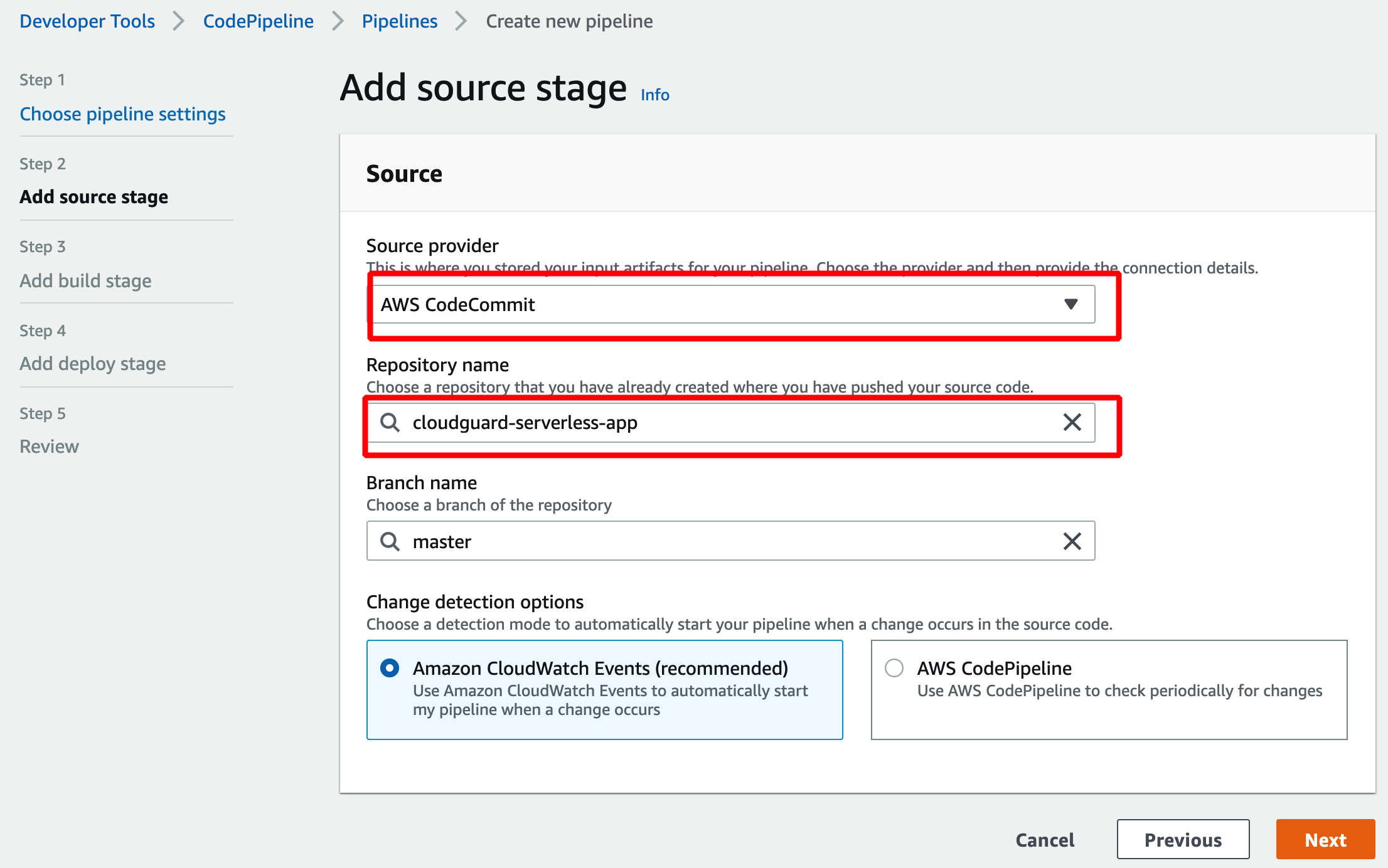Image resolution: width=1388 pixels, height=868 pixels.
Task: Select the Review step in sidebar
Action: click(x=49, y=446)
